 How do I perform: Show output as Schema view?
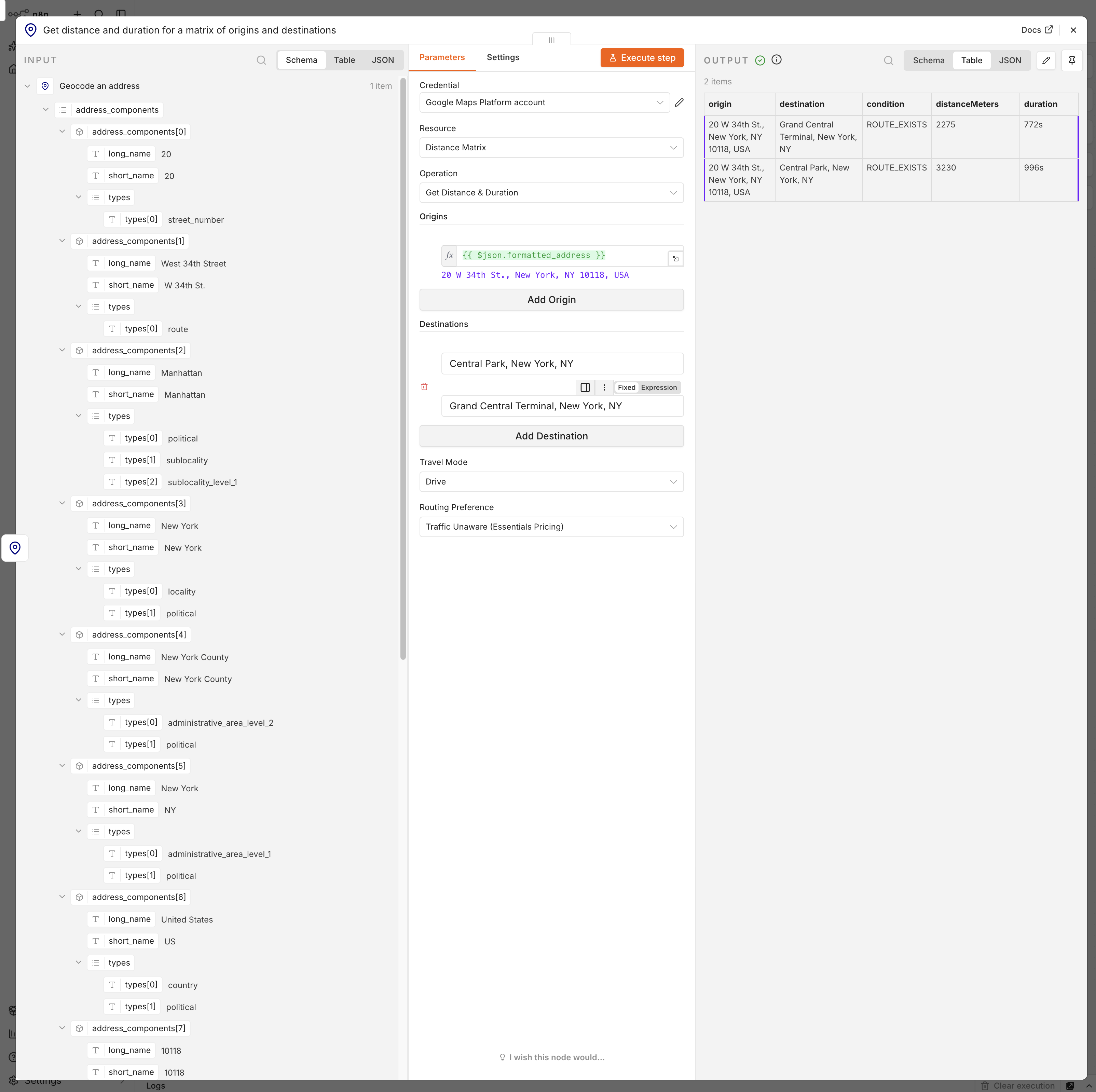click(x=928, y=61)
